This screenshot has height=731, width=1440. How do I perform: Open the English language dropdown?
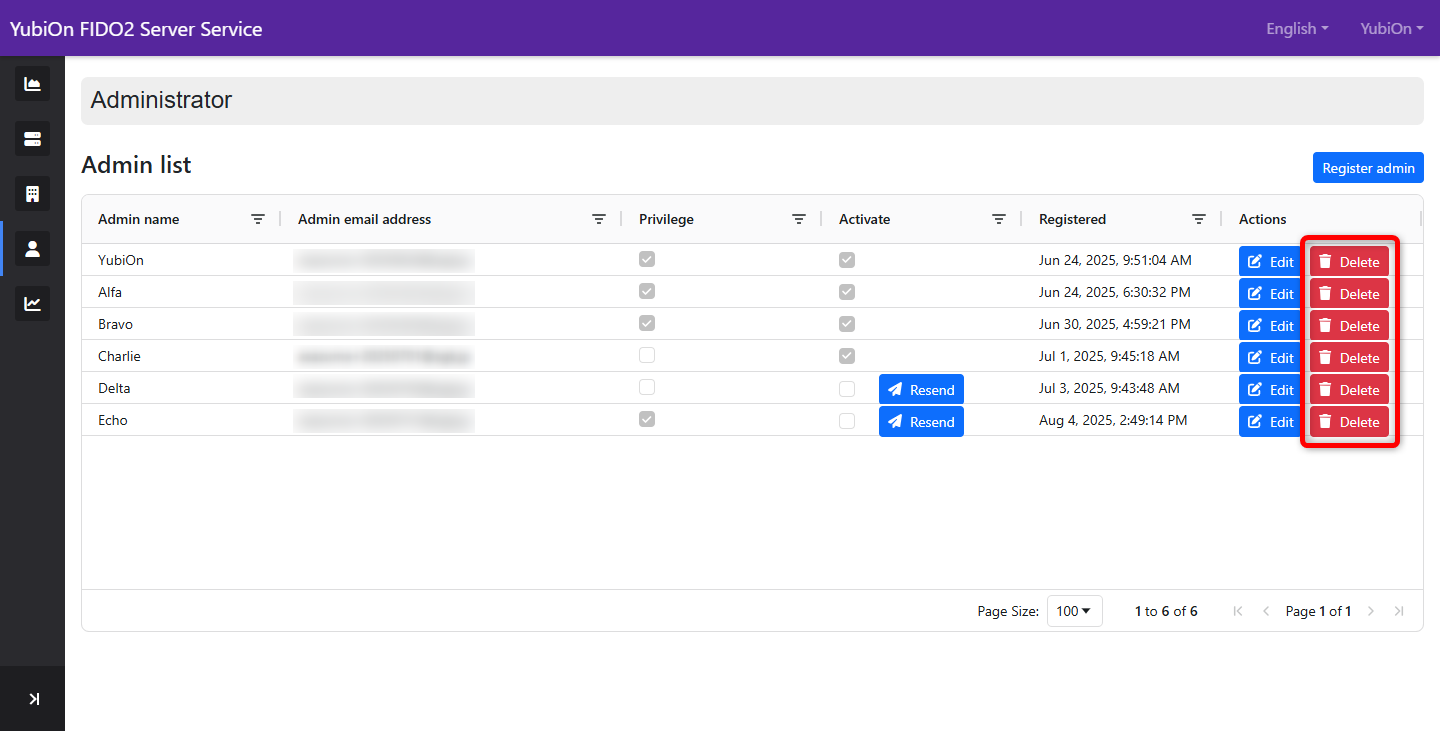pos(1297,29)
